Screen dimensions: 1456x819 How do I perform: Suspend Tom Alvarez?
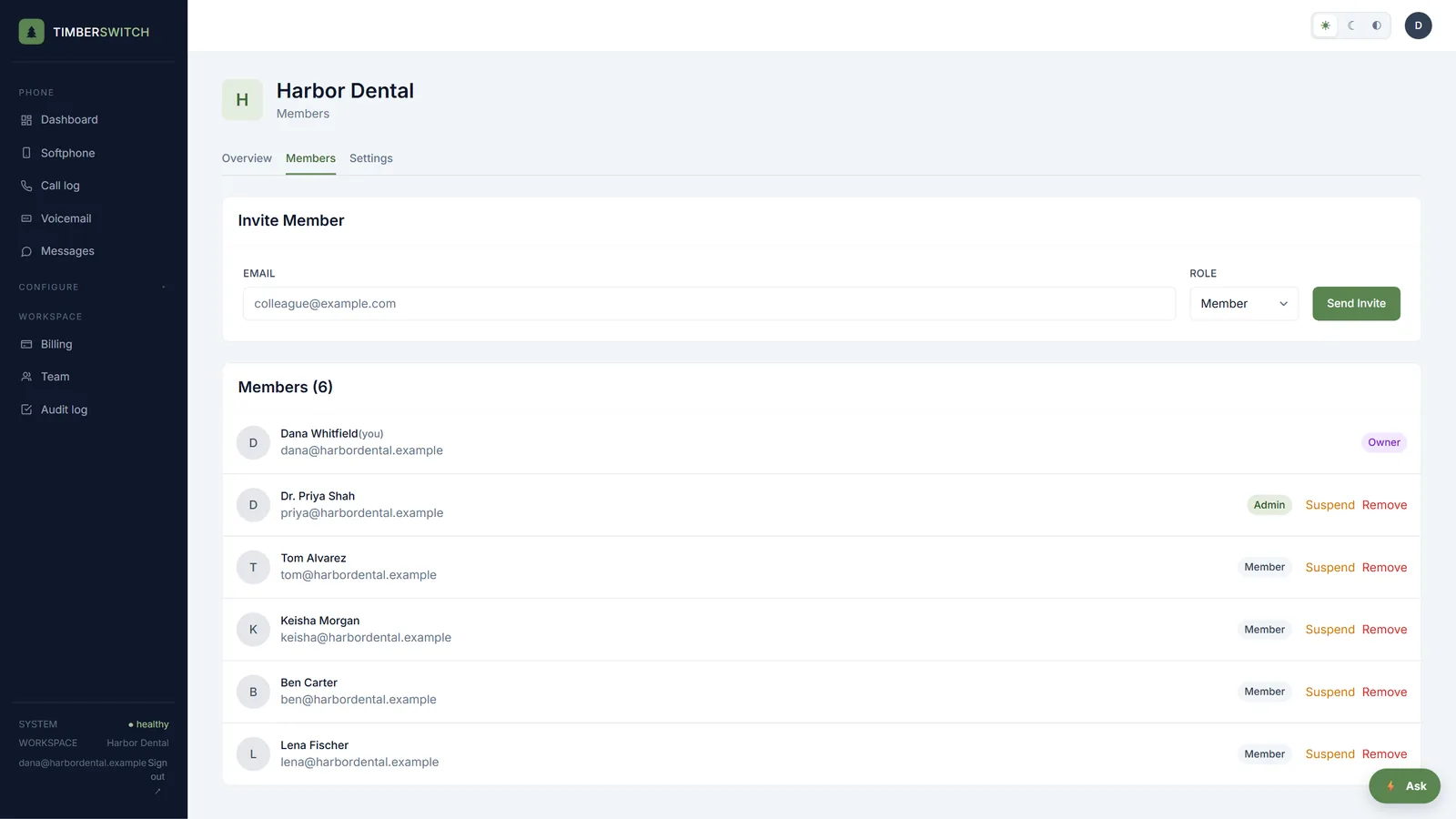pyautogui.click(x=1330, y=568)
